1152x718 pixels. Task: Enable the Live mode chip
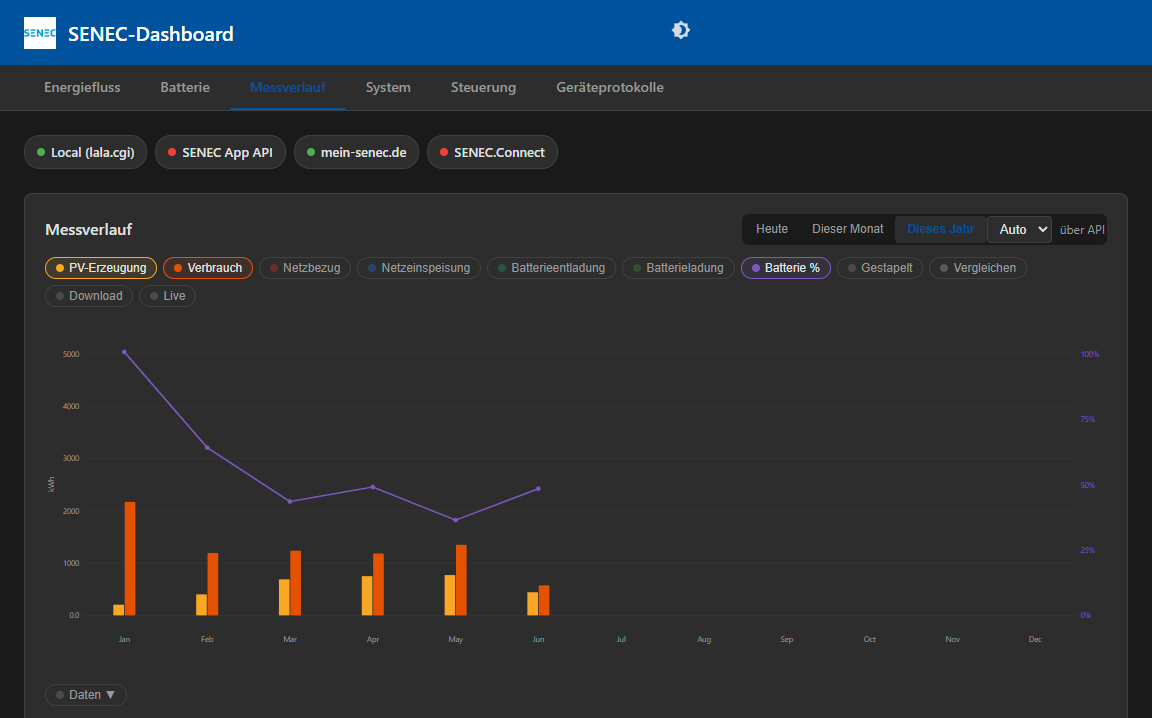167,296
